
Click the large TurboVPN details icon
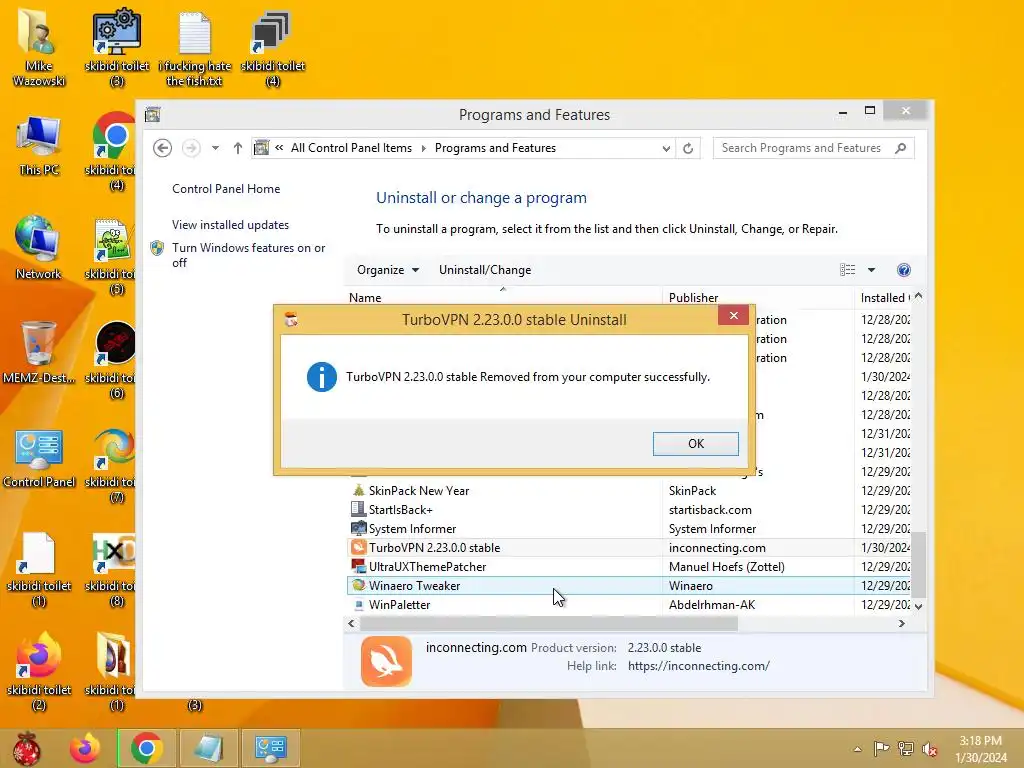(386, 661)
